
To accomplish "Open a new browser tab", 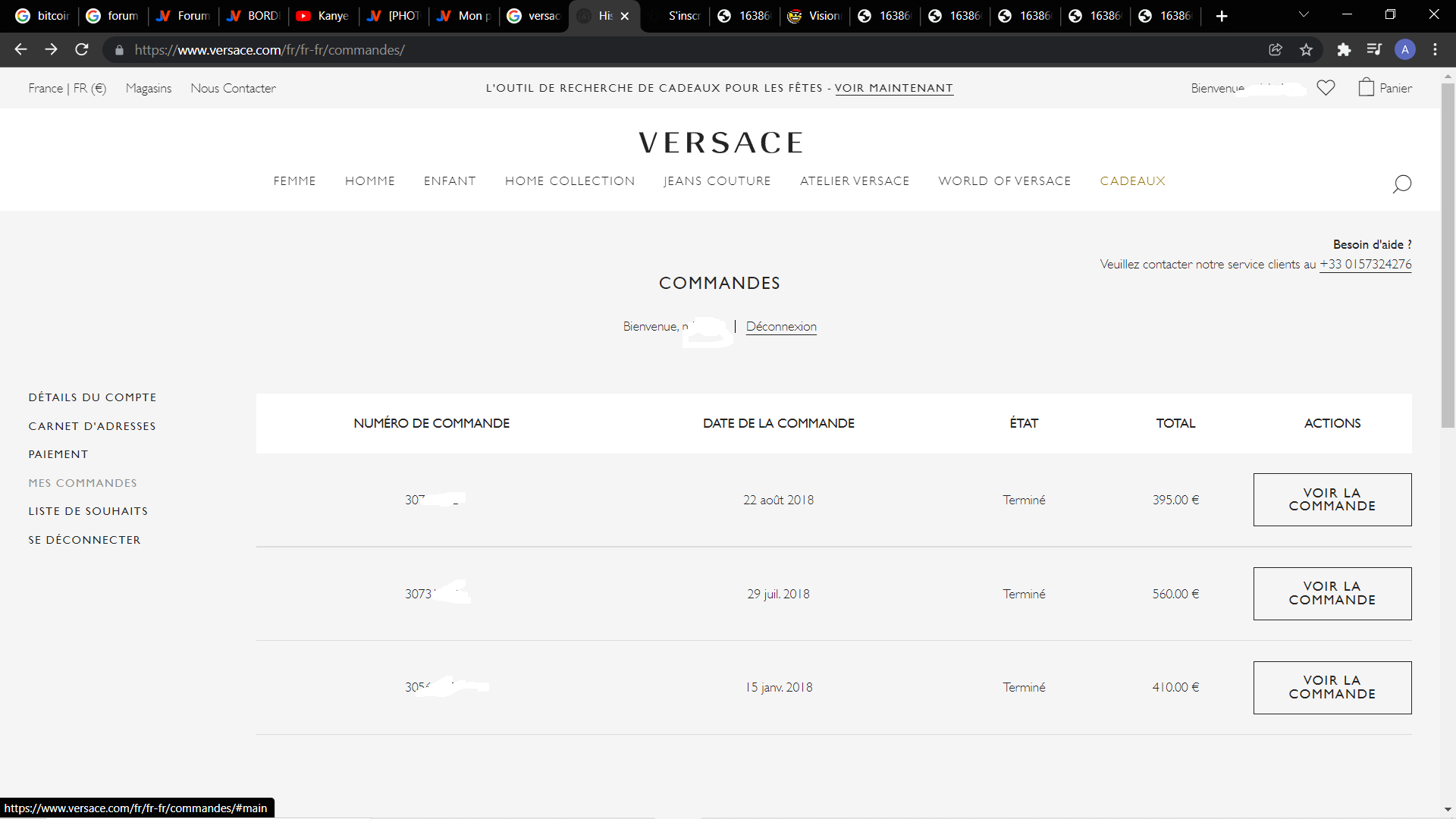I will pos(1222,16).
